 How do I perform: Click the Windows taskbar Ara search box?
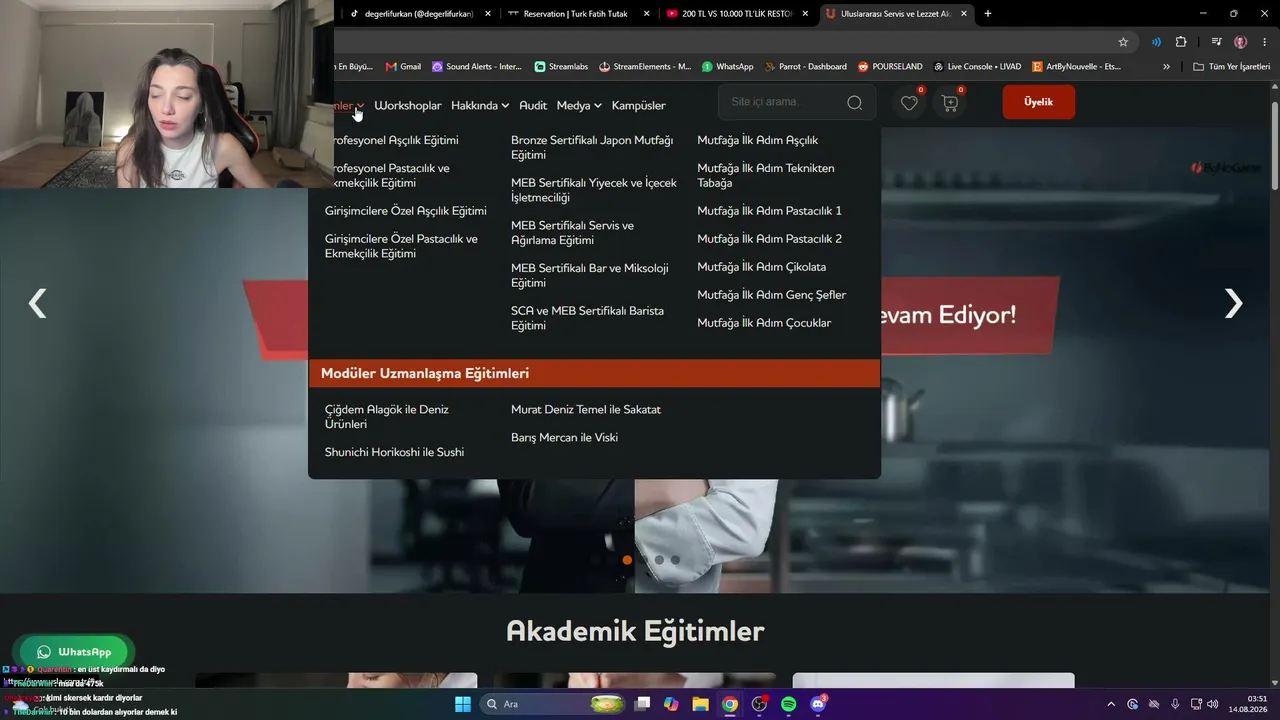point(554,704)
